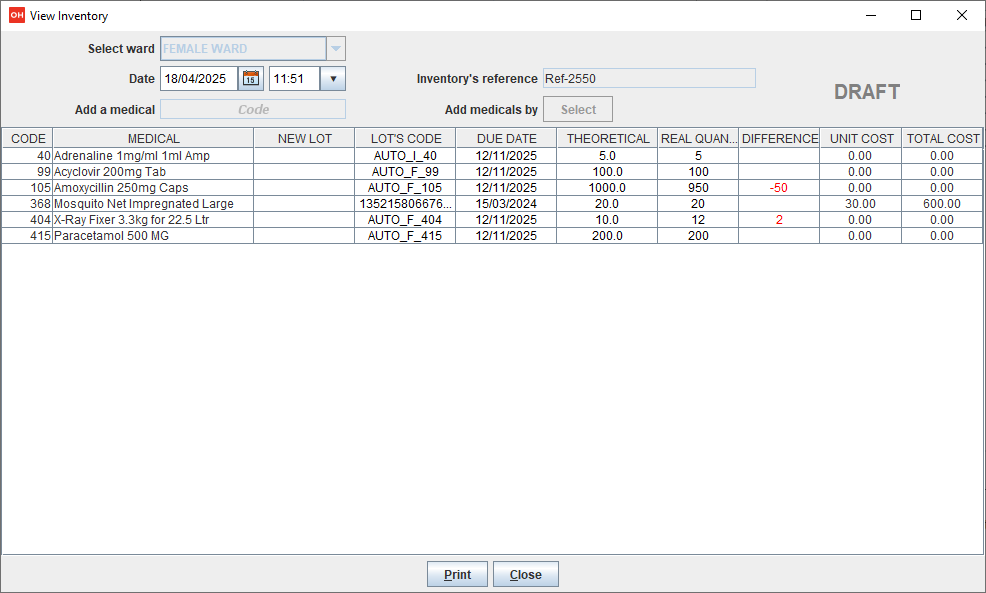
Task: Click the DUE DATE column header
Action: pyautogui.click(x=505, y=138)
